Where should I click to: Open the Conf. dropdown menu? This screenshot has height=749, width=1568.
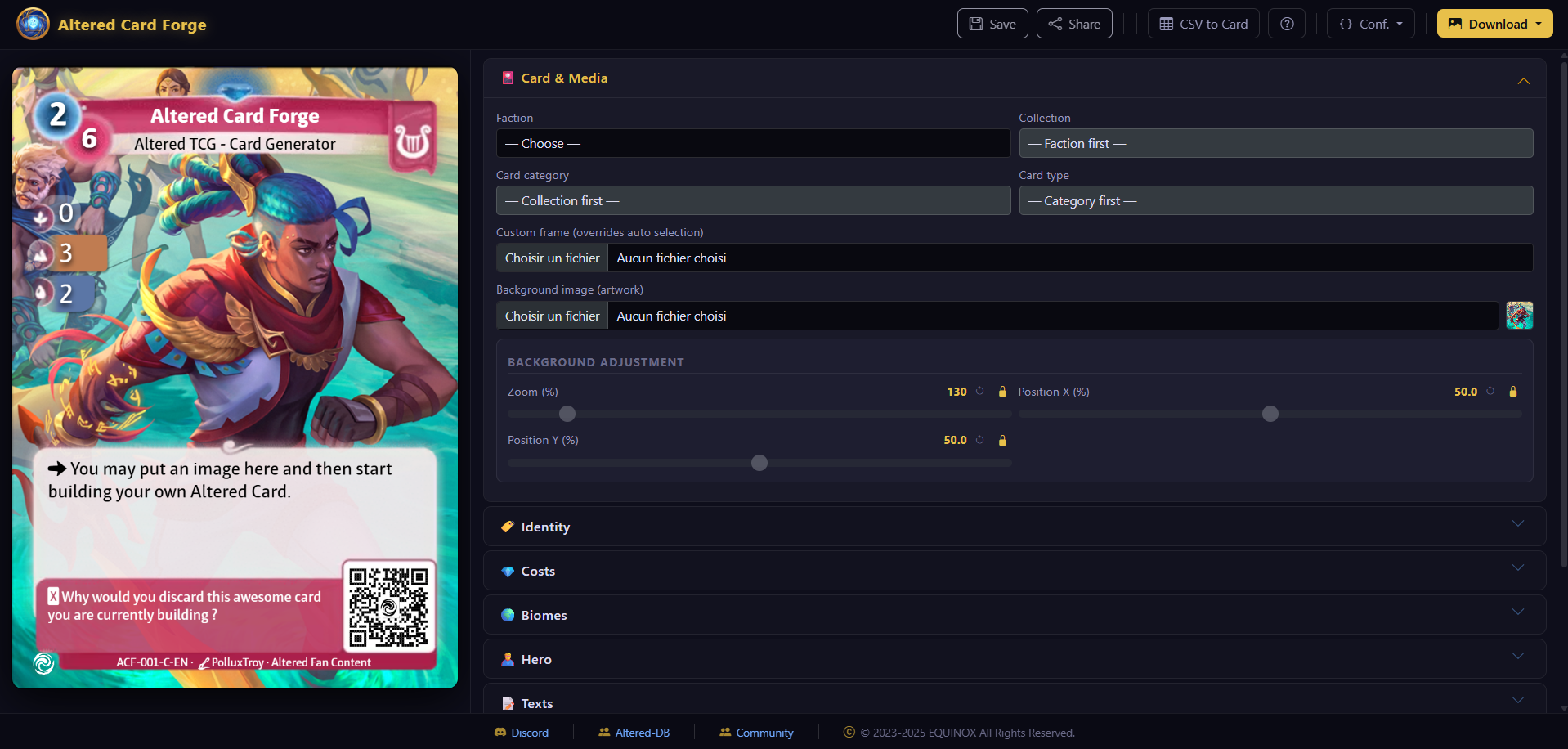[1371, 24]
